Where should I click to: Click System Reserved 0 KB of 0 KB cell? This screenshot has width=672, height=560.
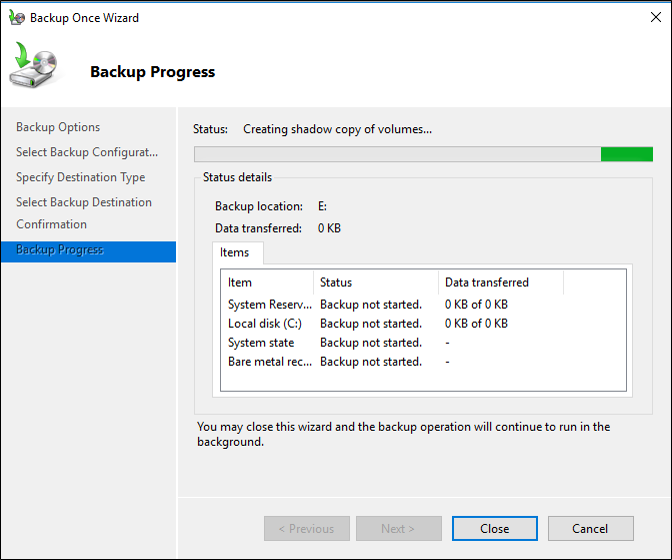[476, 304]
